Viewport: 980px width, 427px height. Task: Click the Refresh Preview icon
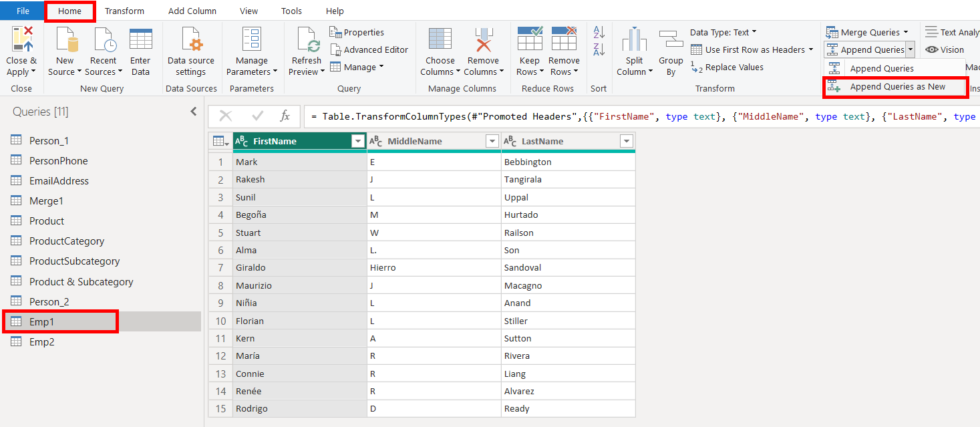click(309, 39)
